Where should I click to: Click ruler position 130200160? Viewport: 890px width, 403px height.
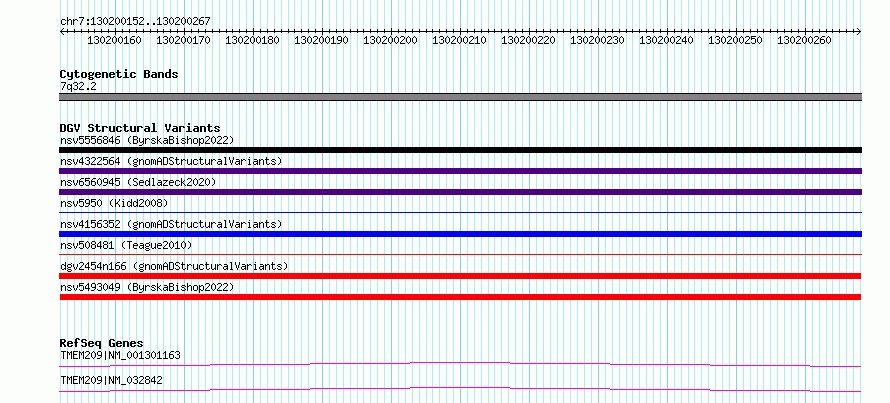pos(115,40)
